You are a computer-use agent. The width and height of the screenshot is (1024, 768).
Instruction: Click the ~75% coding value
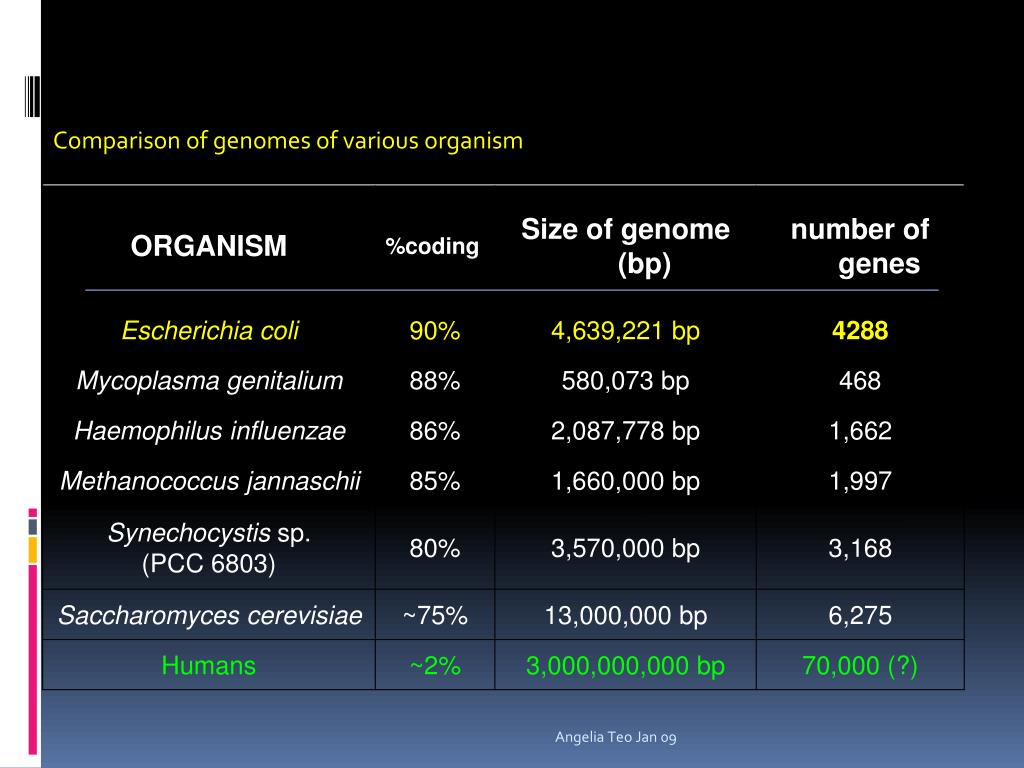tap(435, 616)
